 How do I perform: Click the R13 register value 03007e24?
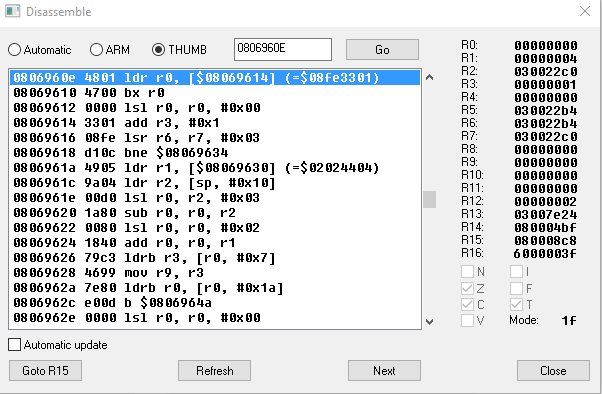pos(546,214)
